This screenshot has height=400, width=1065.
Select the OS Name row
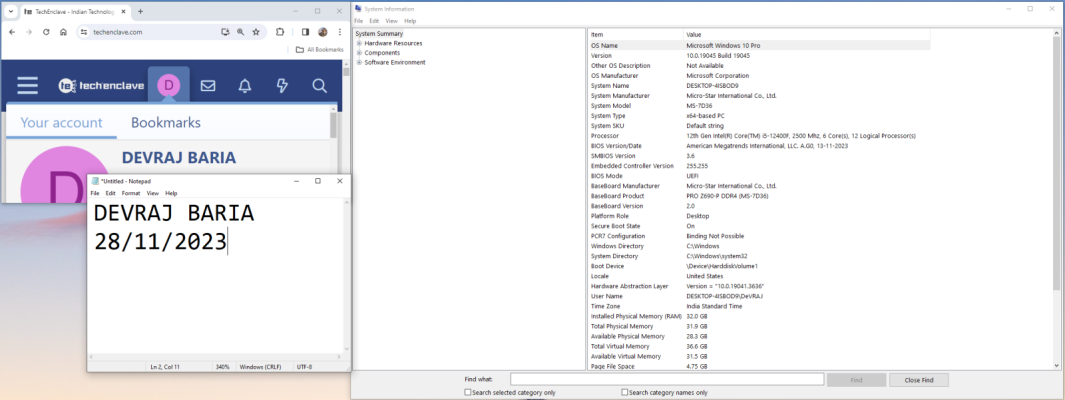759,45
